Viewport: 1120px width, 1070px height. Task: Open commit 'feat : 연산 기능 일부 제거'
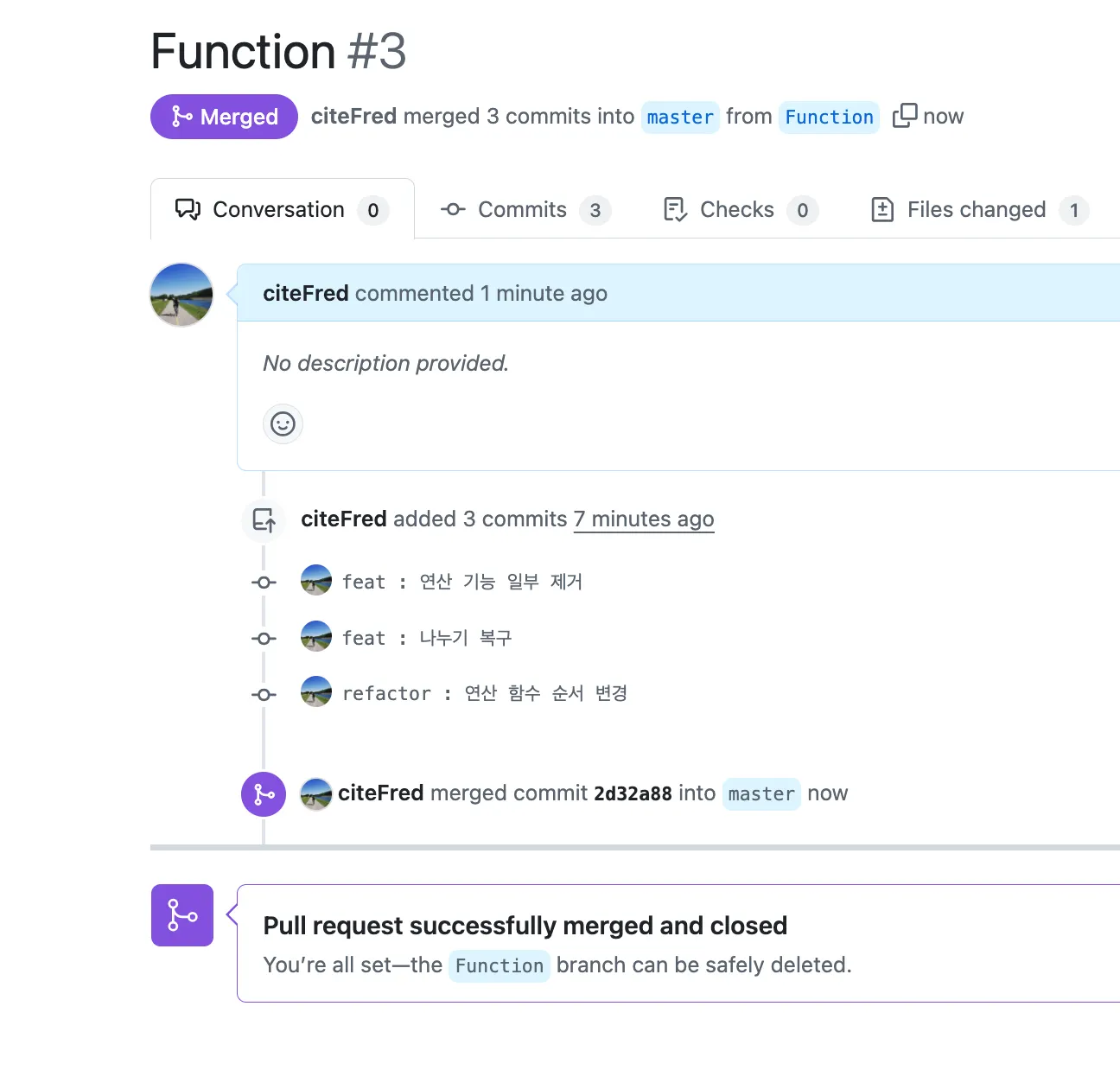click(x=462, y=582)
